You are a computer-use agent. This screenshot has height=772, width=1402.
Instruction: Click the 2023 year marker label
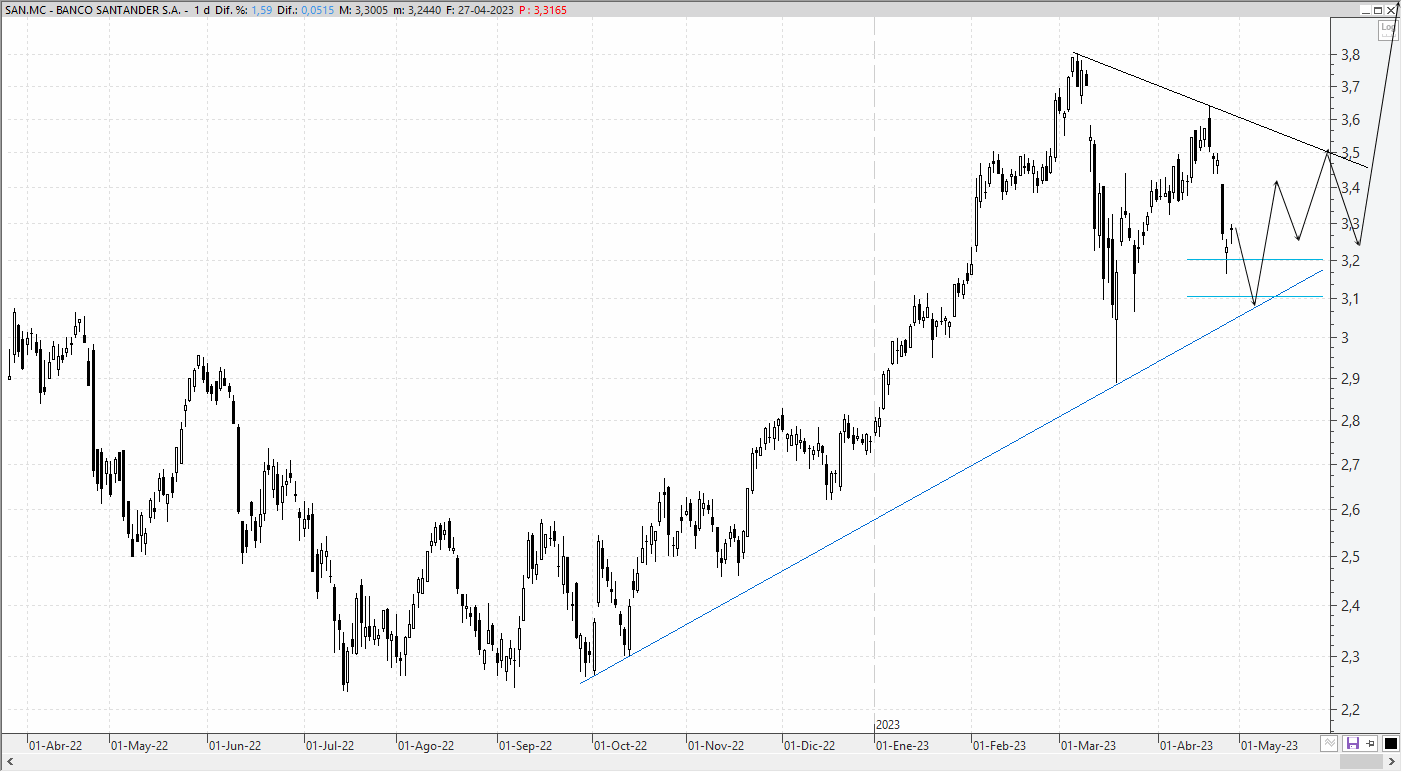click(888, 724)
